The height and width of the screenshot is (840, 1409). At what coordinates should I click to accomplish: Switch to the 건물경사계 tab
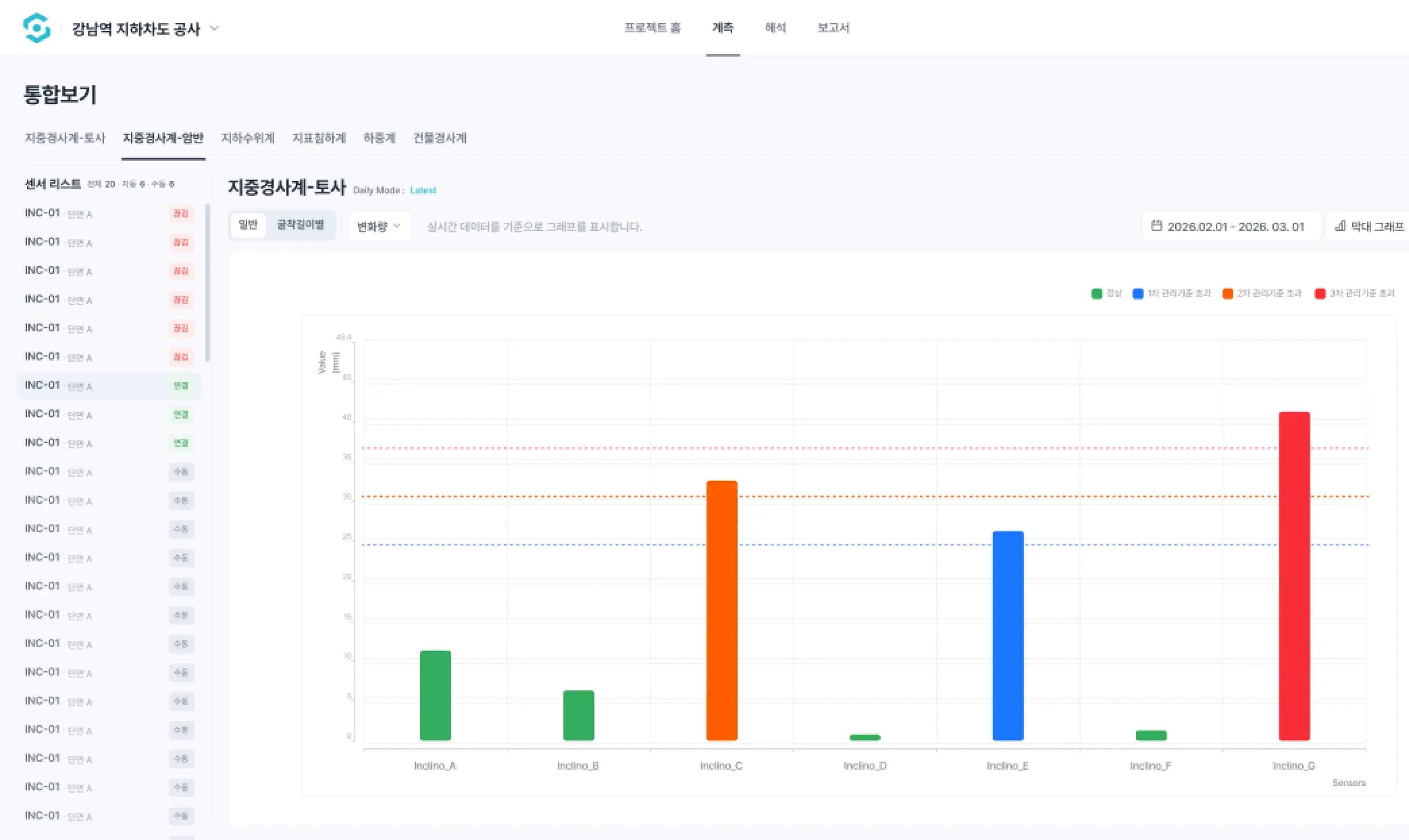click(440, 138)
